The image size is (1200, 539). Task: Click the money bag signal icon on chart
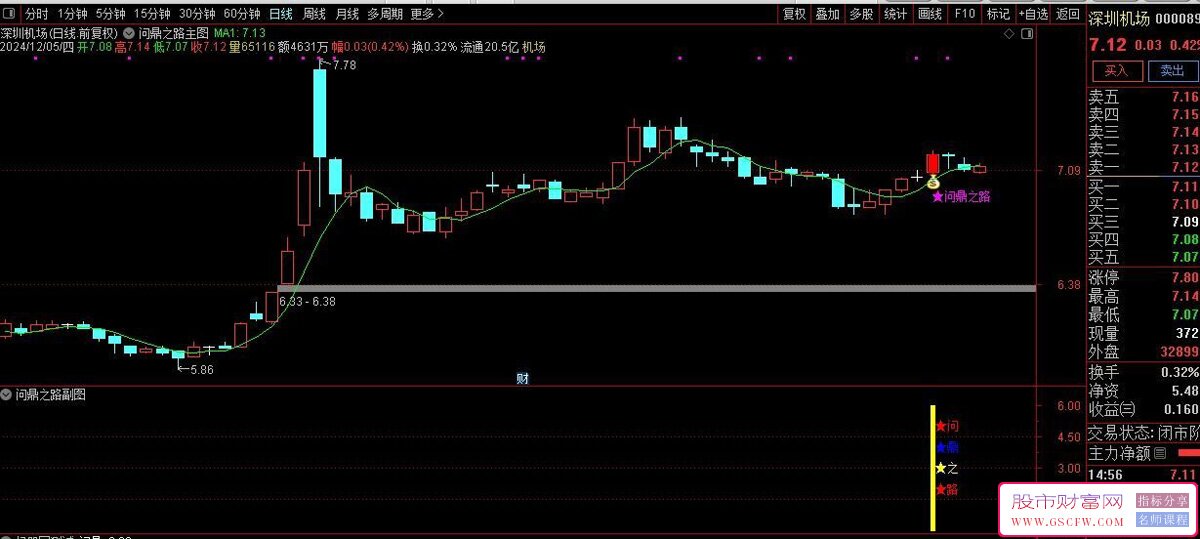[933, 182]
